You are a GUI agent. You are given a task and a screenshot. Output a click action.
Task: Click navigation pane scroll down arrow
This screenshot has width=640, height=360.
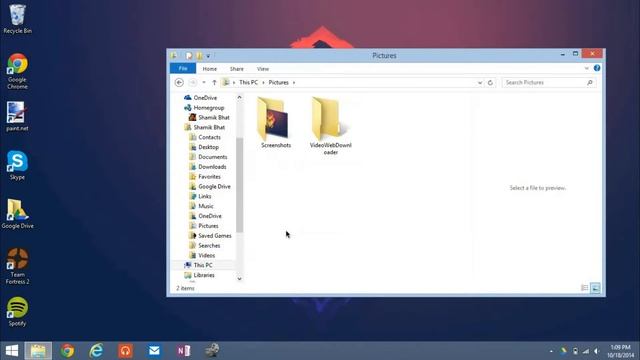(x=239, y=279)
